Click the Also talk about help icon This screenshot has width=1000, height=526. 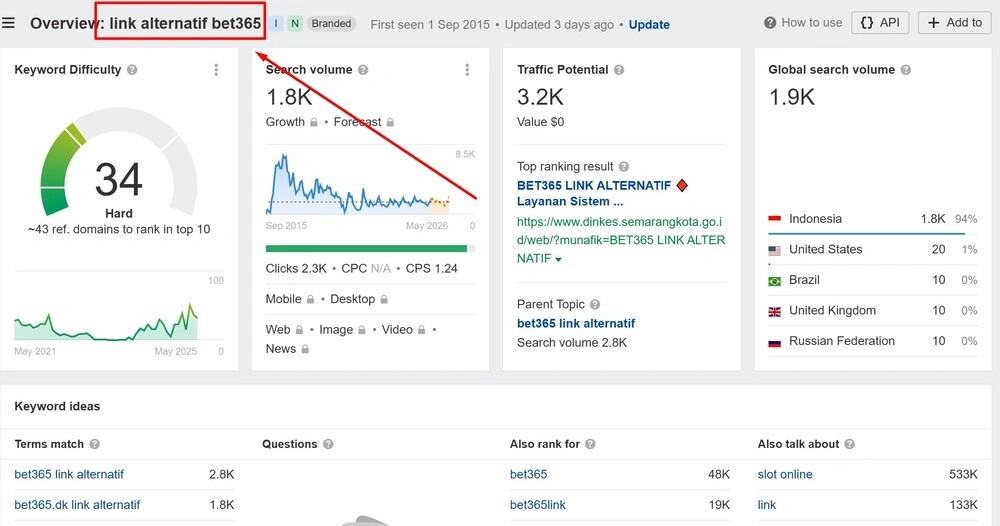tap(849, 444)
